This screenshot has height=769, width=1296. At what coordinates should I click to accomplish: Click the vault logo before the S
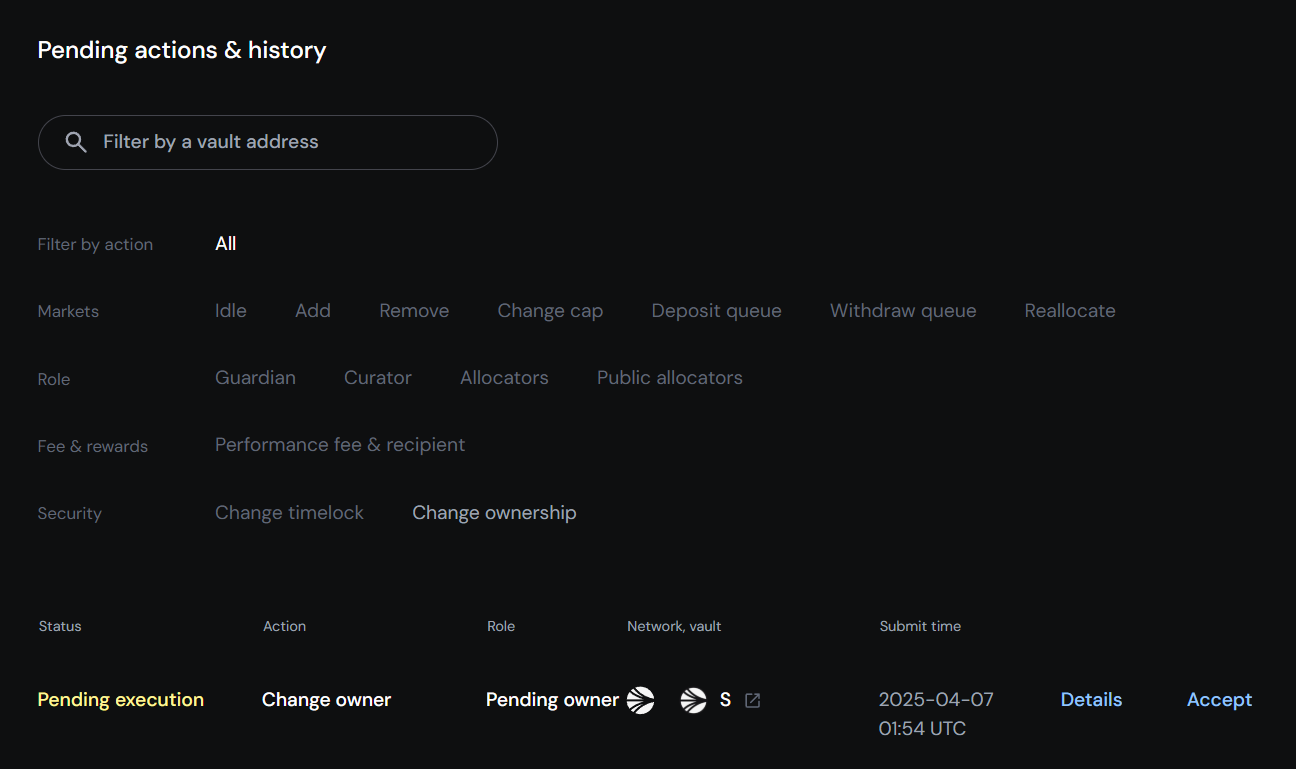point(693,700)
